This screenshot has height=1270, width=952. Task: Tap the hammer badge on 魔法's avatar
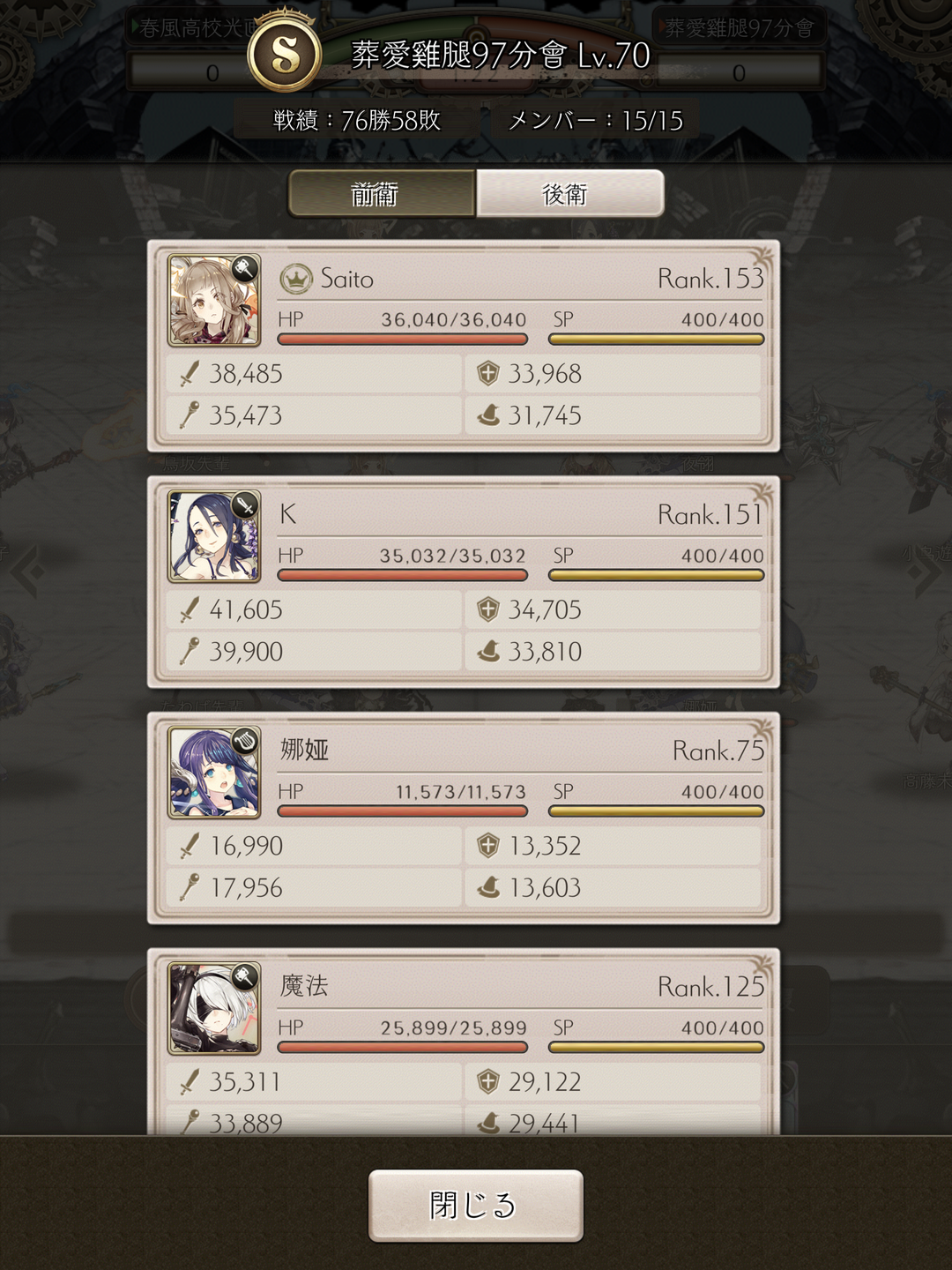click(245, 976)
